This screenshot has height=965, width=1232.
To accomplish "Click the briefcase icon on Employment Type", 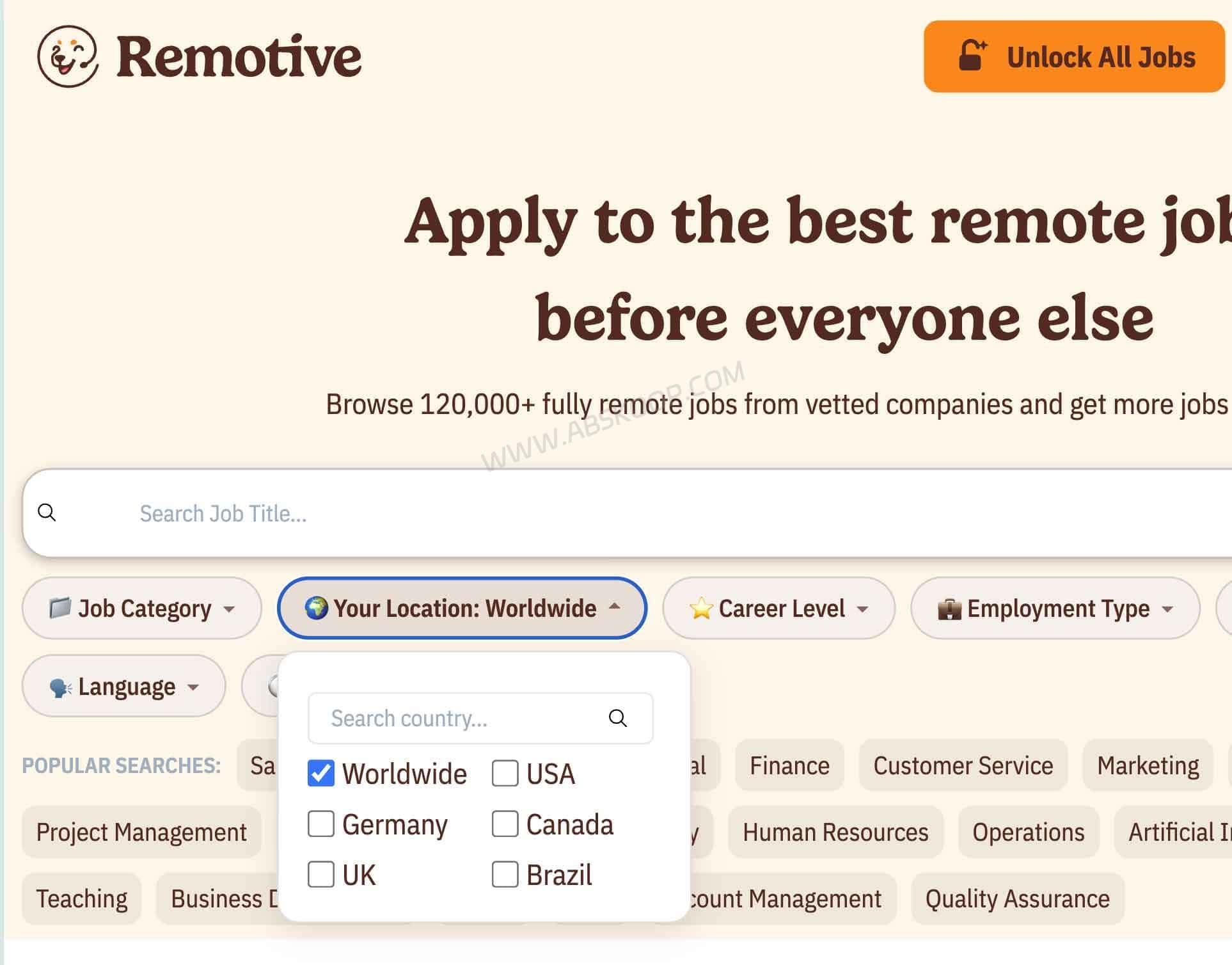I will 949,609.
